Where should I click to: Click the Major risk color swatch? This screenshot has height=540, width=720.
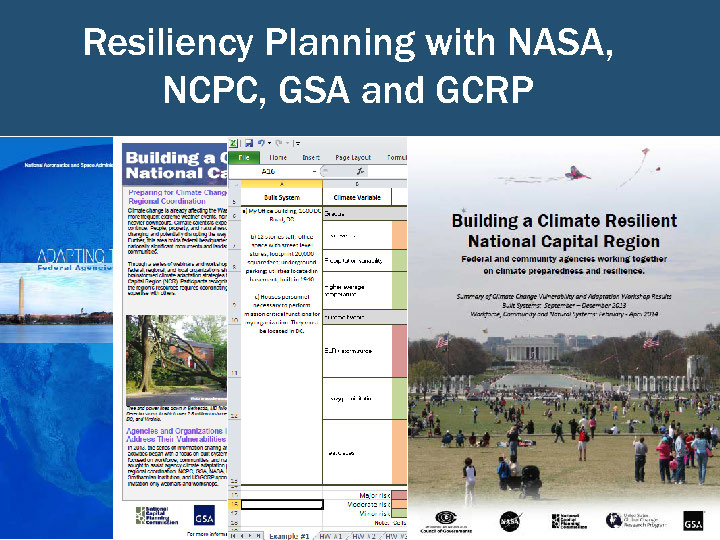pyautogui.click(x=399, y=496)
